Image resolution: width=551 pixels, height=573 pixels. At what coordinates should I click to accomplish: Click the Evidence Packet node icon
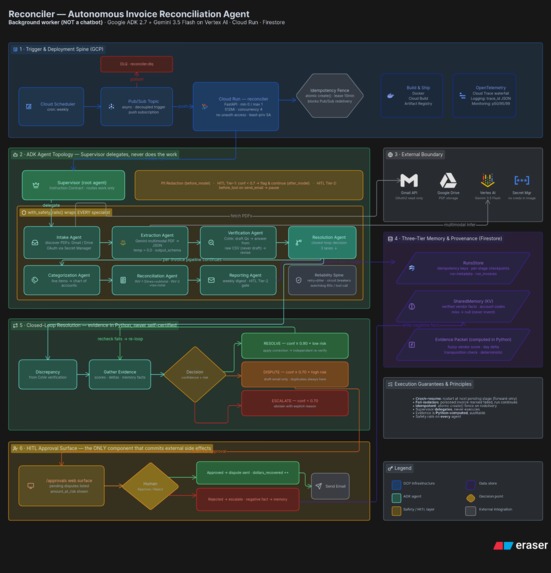tap(412, 345)
